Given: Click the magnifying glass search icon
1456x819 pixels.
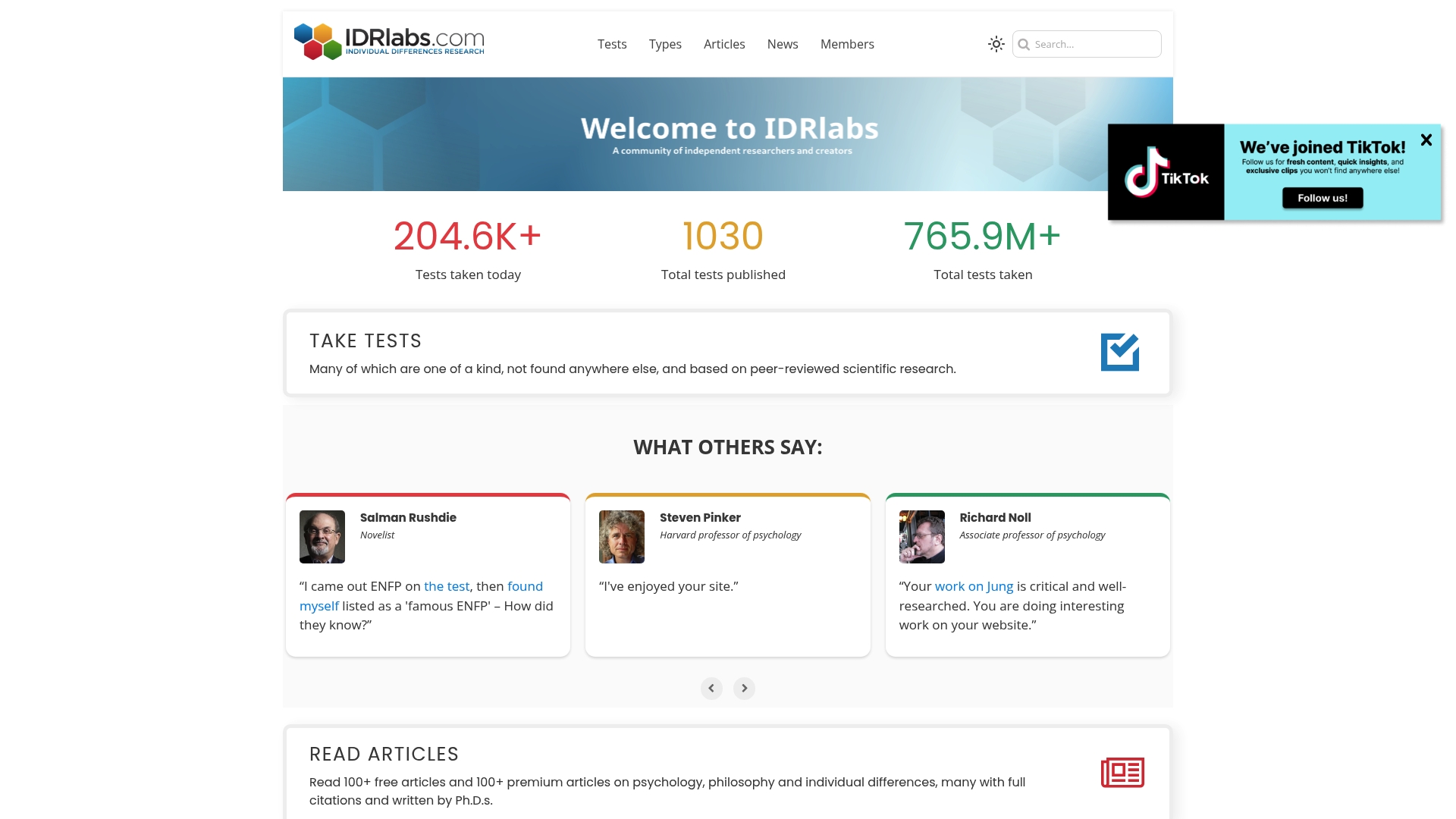Looking at the screenshot, I should pyautogui.click(x=1025, y=45).
